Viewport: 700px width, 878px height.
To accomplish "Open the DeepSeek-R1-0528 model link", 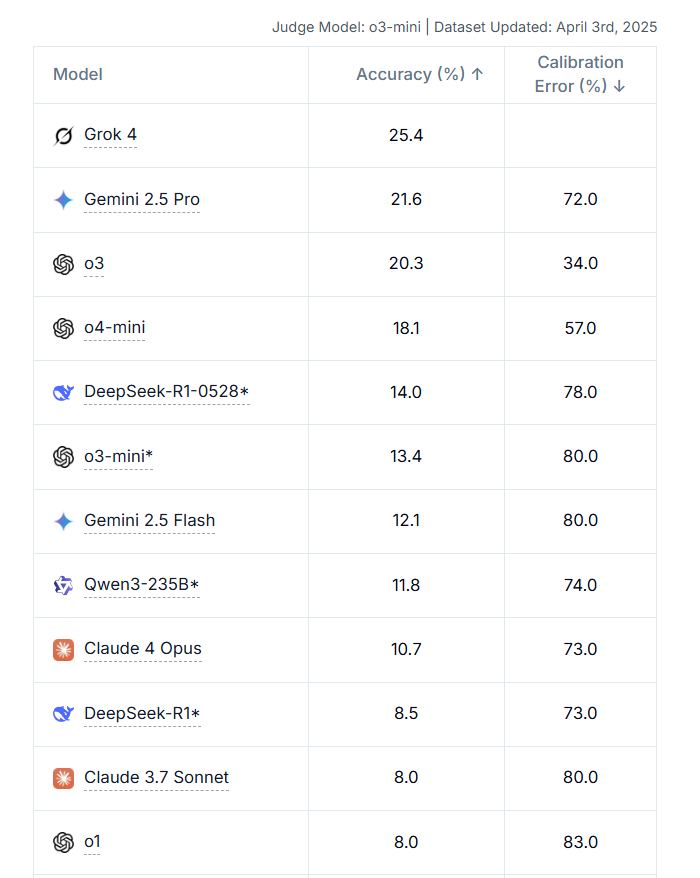I will click(166, 391).
